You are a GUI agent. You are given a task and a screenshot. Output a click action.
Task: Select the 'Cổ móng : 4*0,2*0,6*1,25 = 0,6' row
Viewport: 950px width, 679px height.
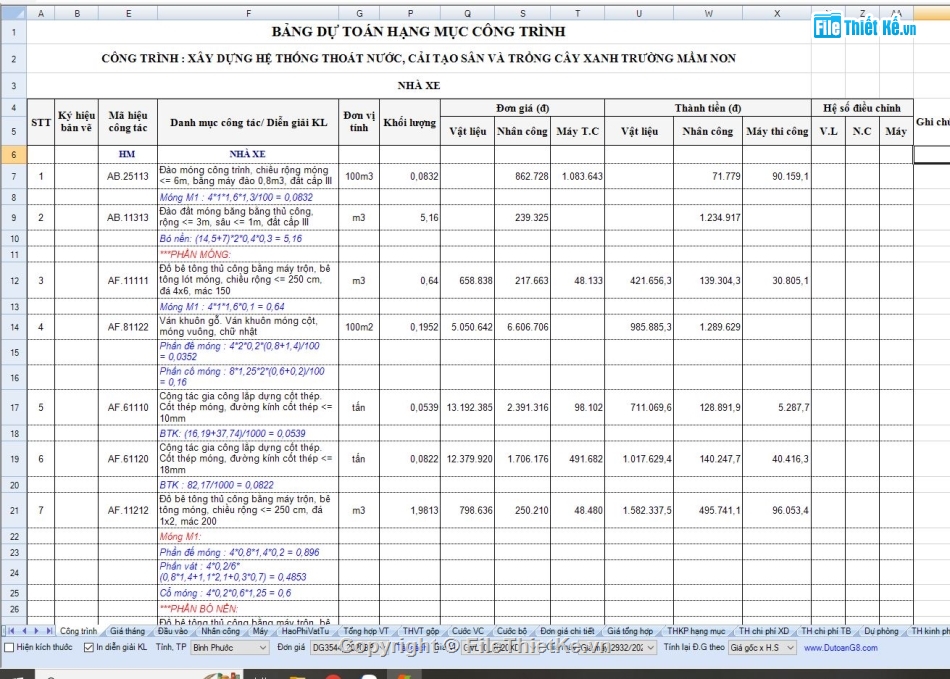[x=248, y=593]
